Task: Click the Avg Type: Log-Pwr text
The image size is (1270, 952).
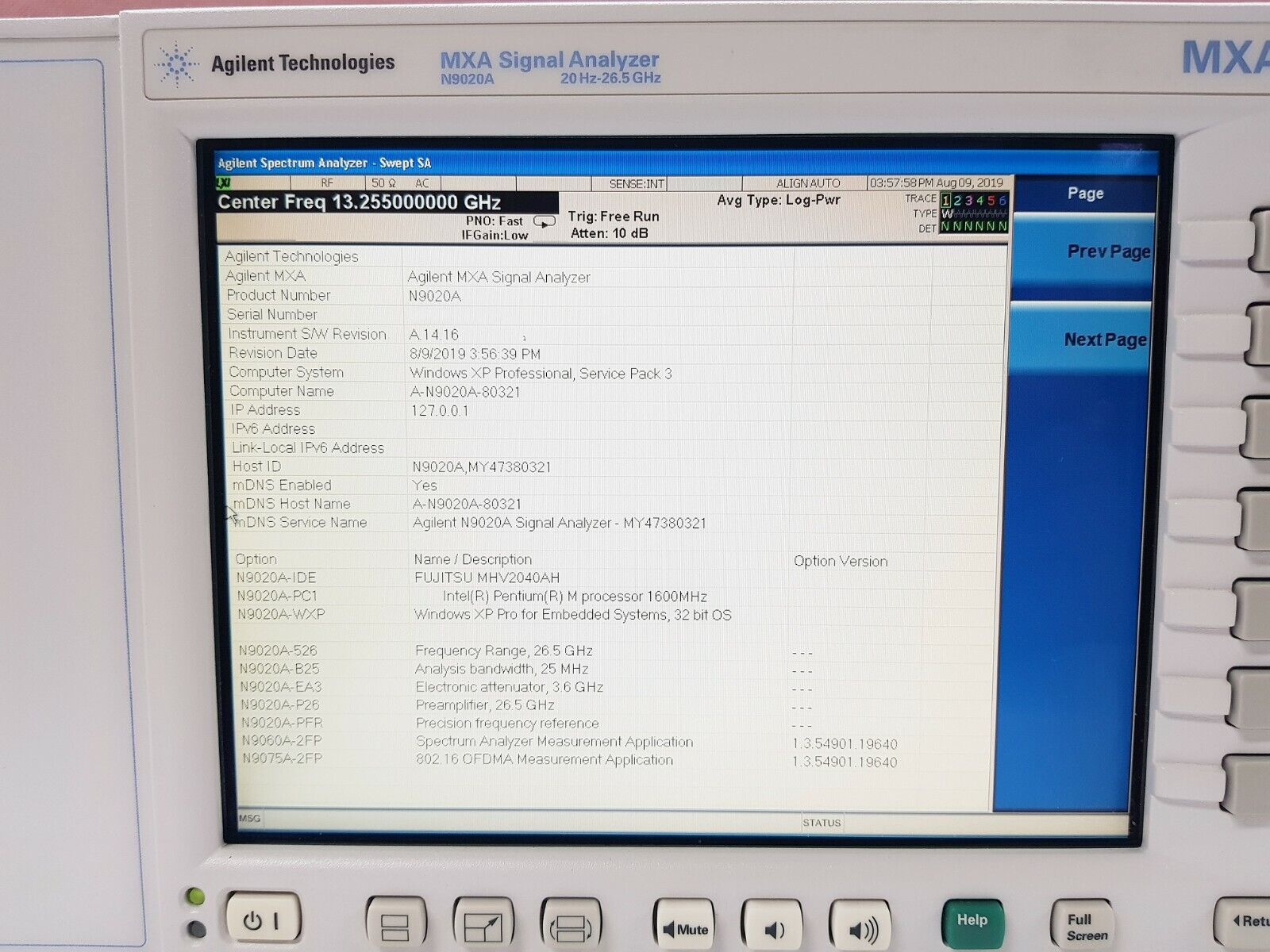Action: [779, 200]
